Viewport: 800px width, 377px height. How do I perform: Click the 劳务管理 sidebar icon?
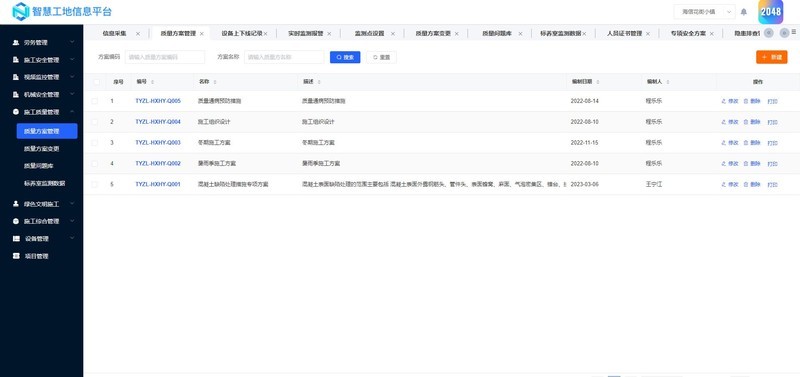tap(16, 42)
